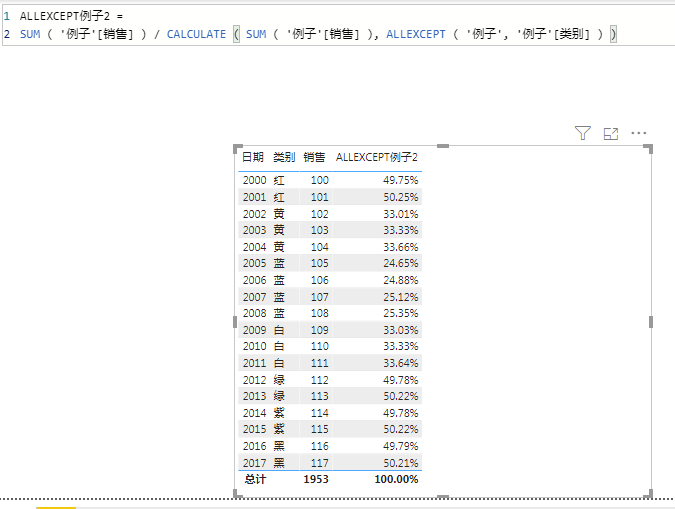Screen dimensions: 675x509
Task: Select the 49.75% value cell
Action: [x=400, y=180]
